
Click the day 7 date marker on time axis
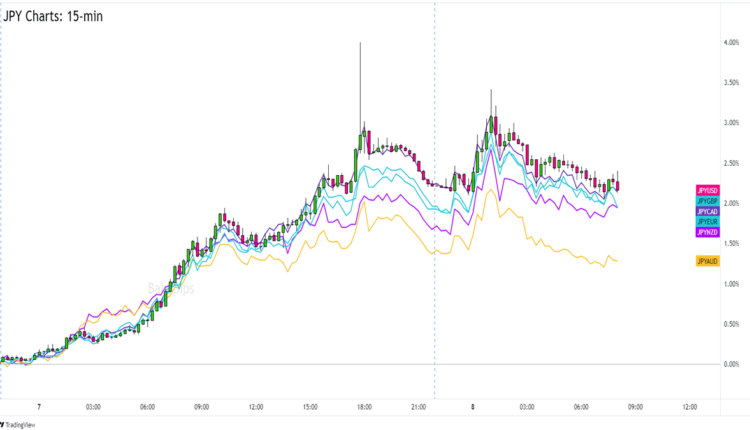[x=38, y=407]
